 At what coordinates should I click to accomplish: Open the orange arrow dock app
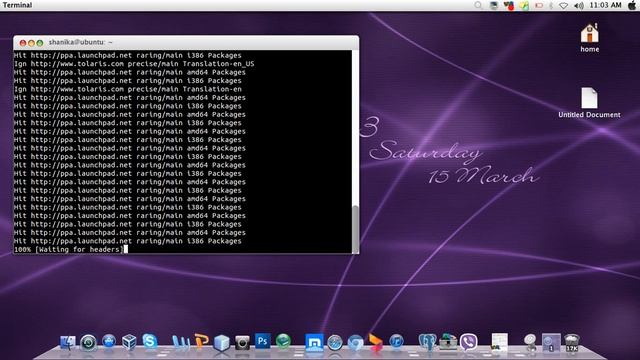(x=376, y=342)
